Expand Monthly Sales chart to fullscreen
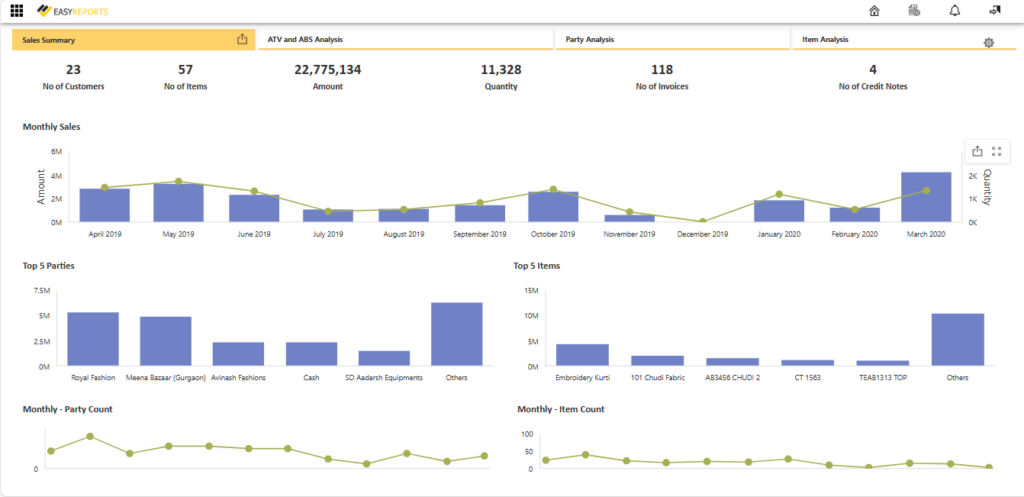The height and width of the screenshot is (497, 1024). (x=996, y=151)
